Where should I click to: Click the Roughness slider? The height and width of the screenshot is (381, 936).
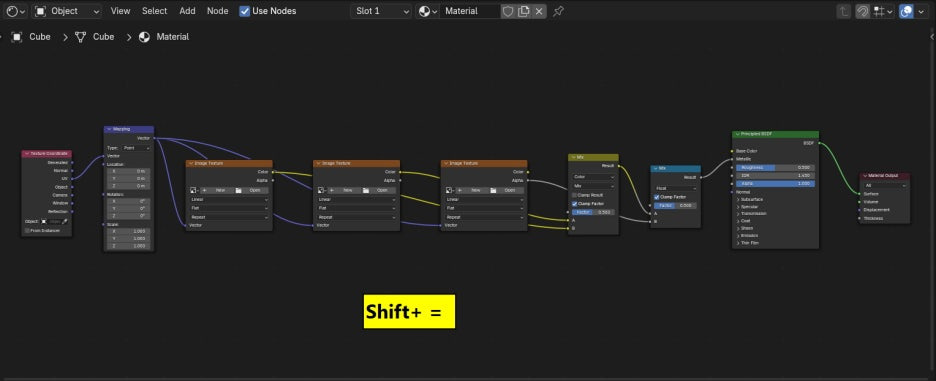774,168
